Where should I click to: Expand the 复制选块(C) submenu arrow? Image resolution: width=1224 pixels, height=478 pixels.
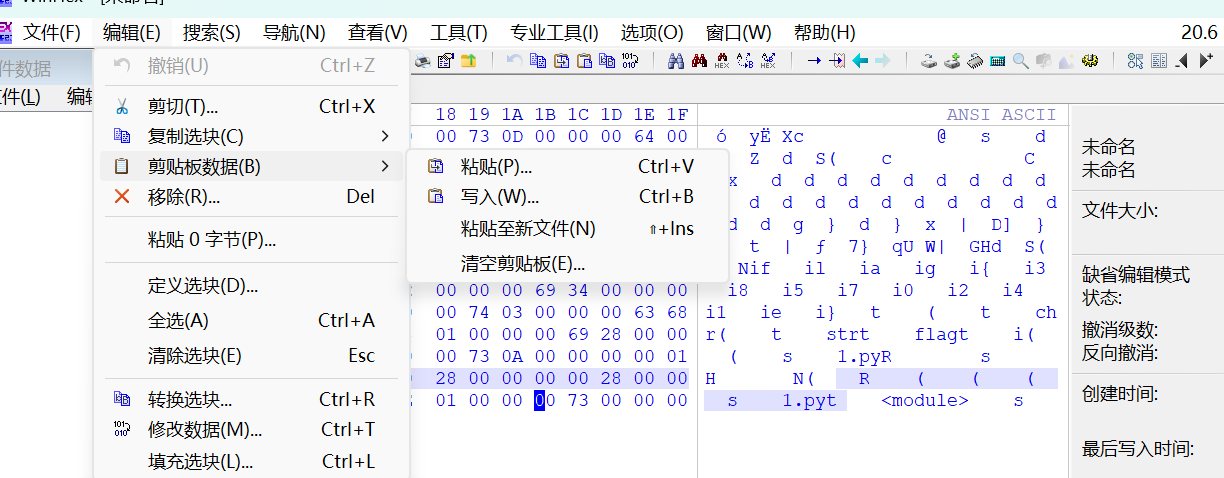pyautogui.click(x=386, y=136)
